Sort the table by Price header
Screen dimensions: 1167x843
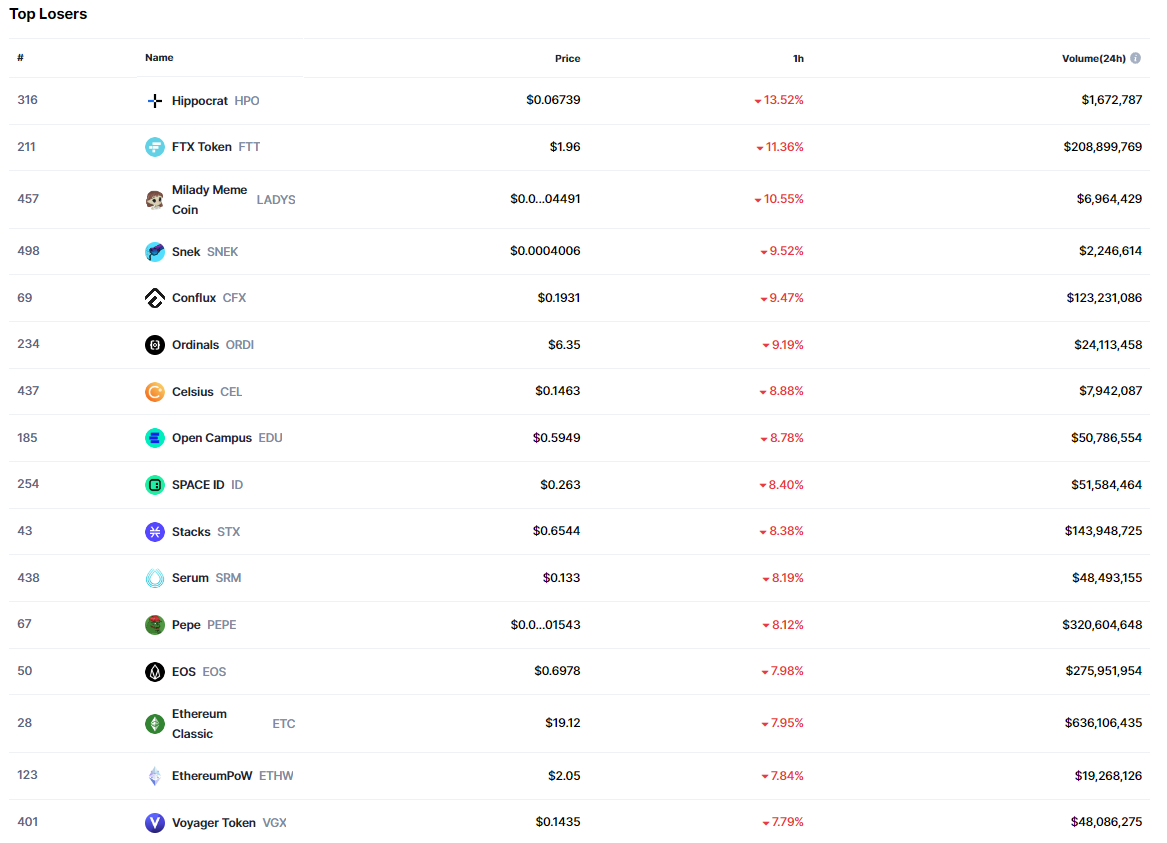point(567,58)
